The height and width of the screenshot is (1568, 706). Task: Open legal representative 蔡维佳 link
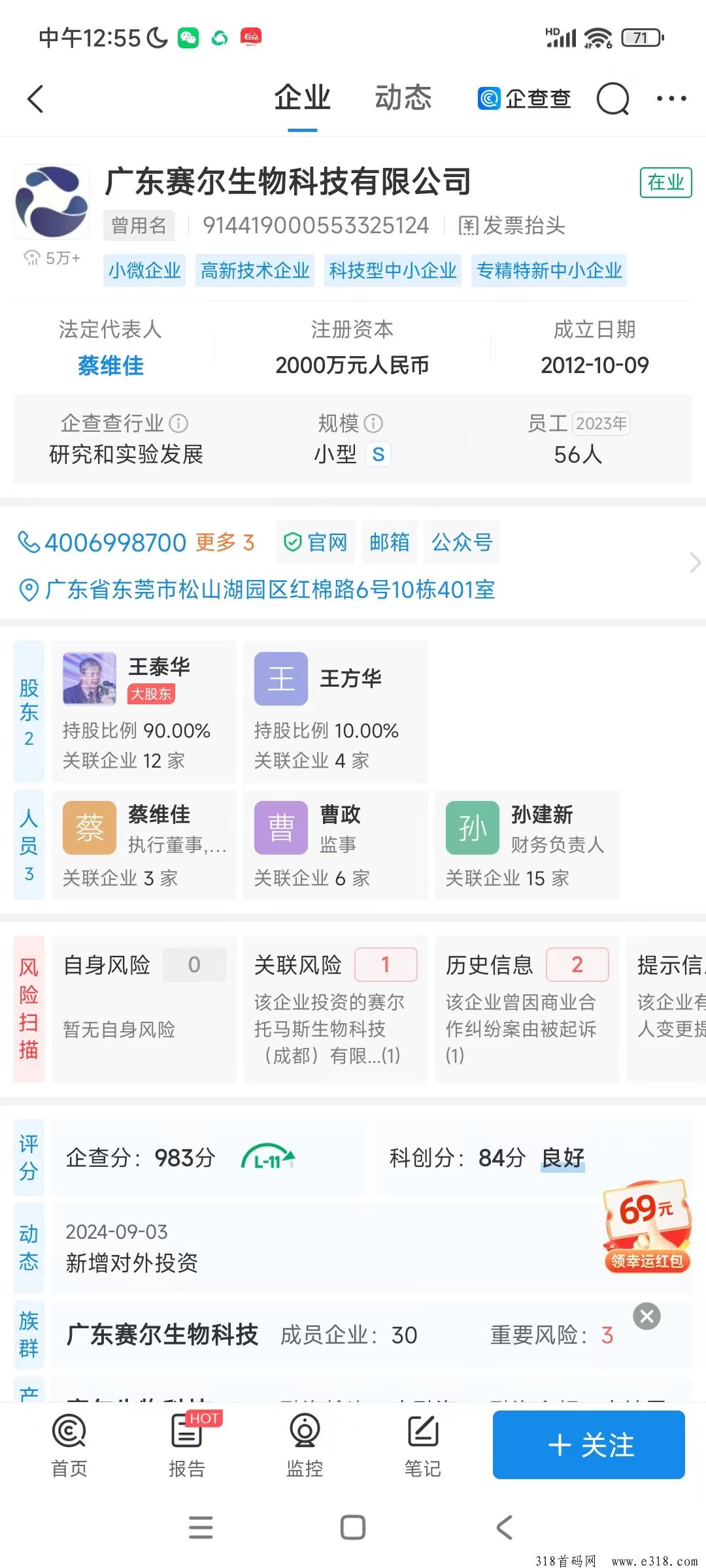tap(110, 365)
